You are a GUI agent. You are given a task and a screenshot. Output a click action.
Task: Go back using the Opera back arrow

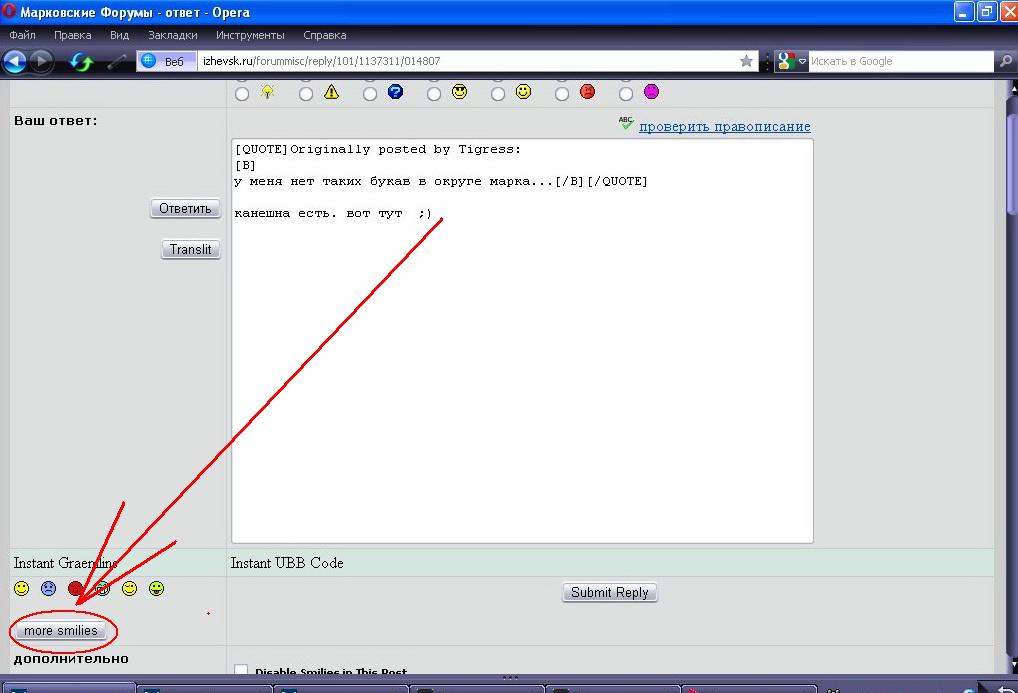[14, 61]
